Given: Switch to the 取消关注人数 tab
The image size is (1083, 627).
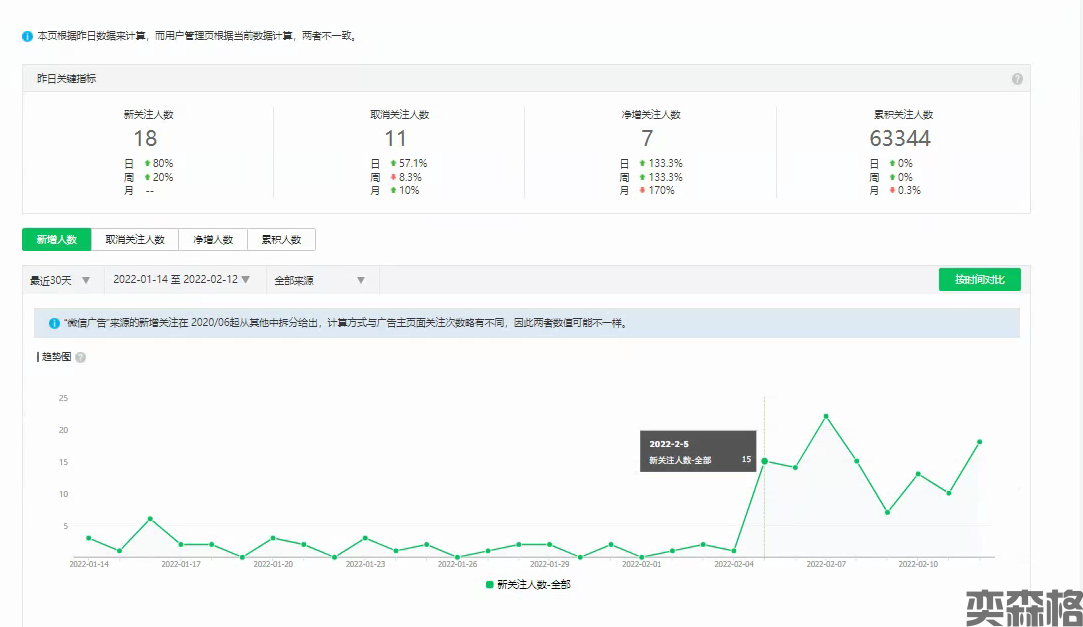Looking at the screenshot, I should [135, 240].
